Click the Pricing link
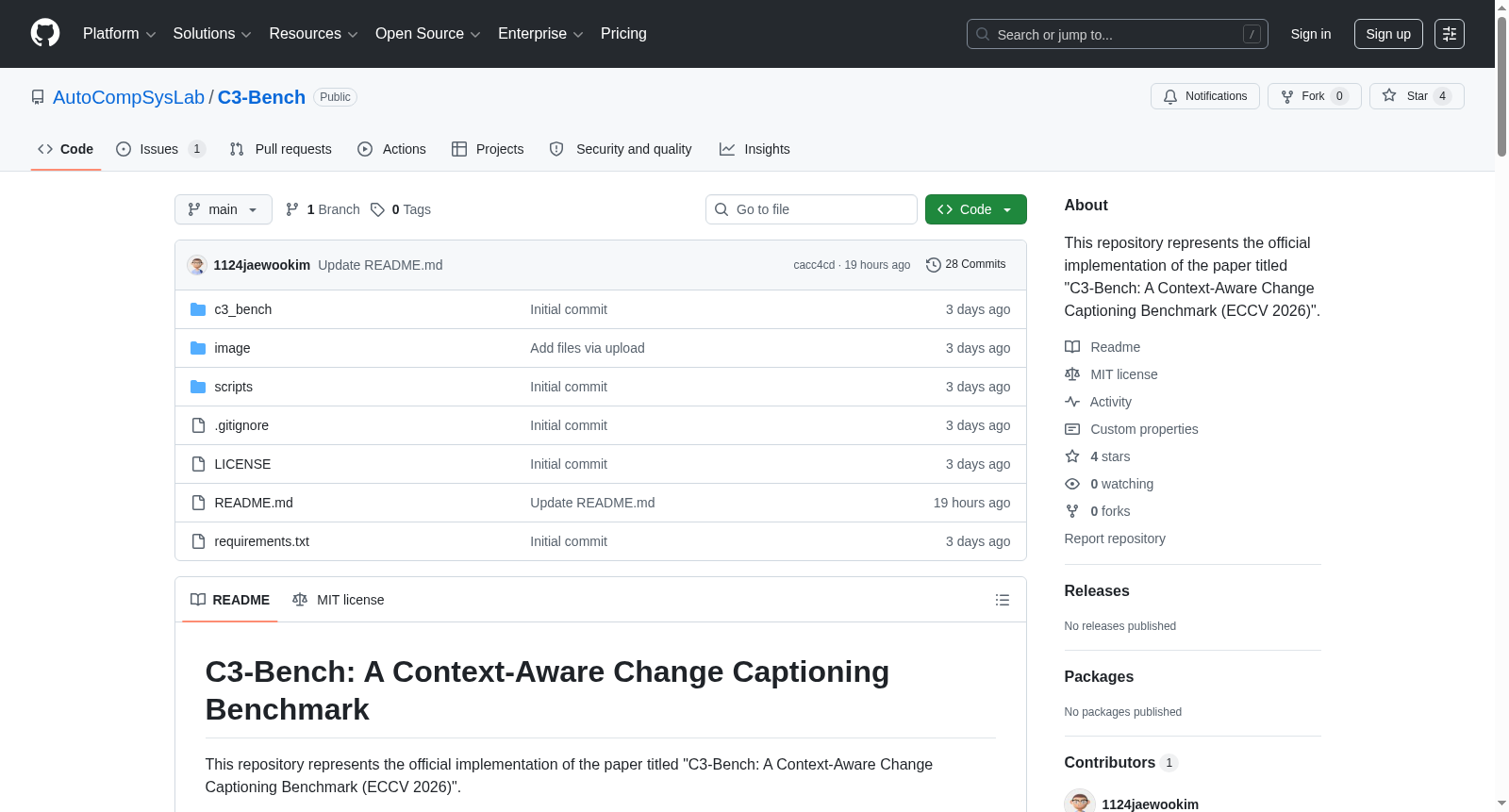This screenshot has width=1509, height=812. (x=623, y=34)
